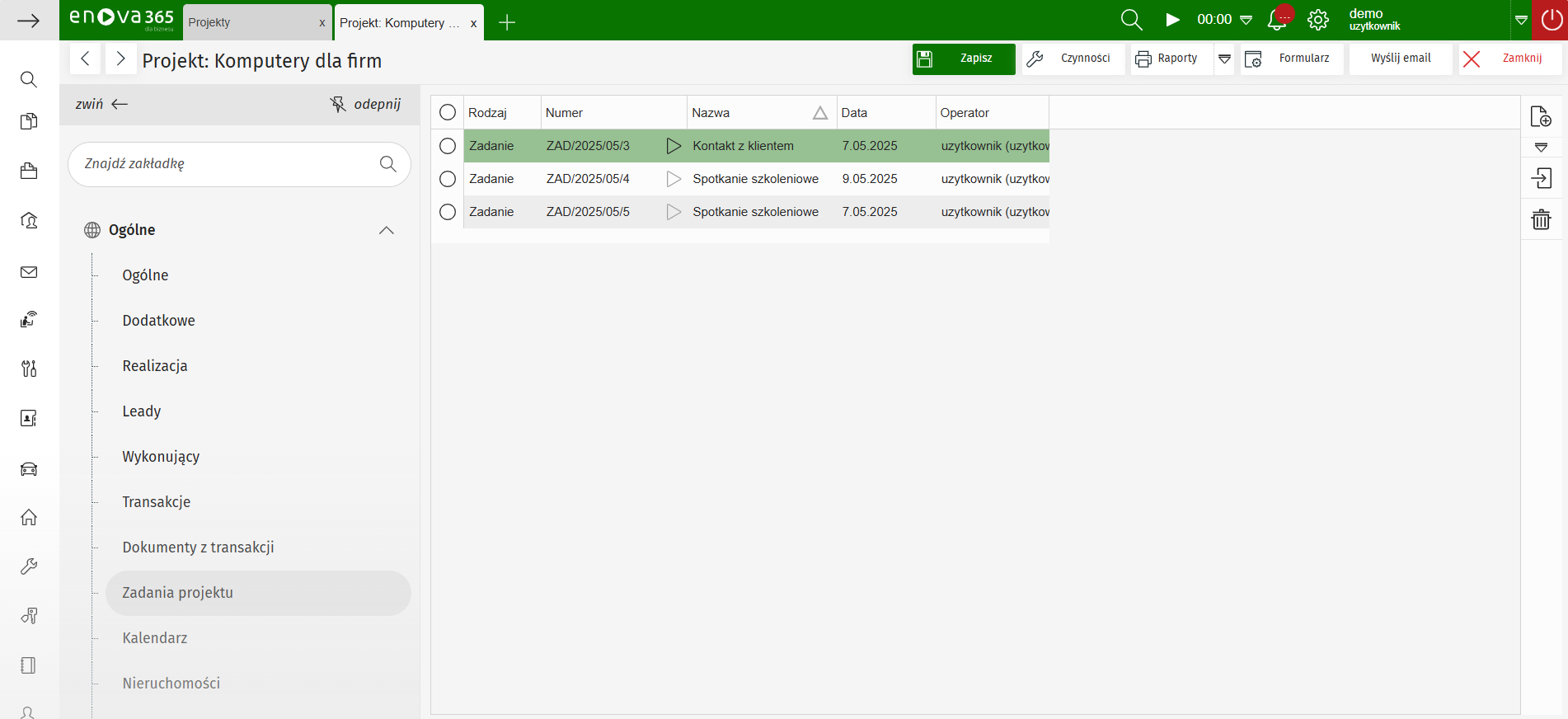Click the trash delete icon on right panel

pyautogui.click(x=1540, y=219)
